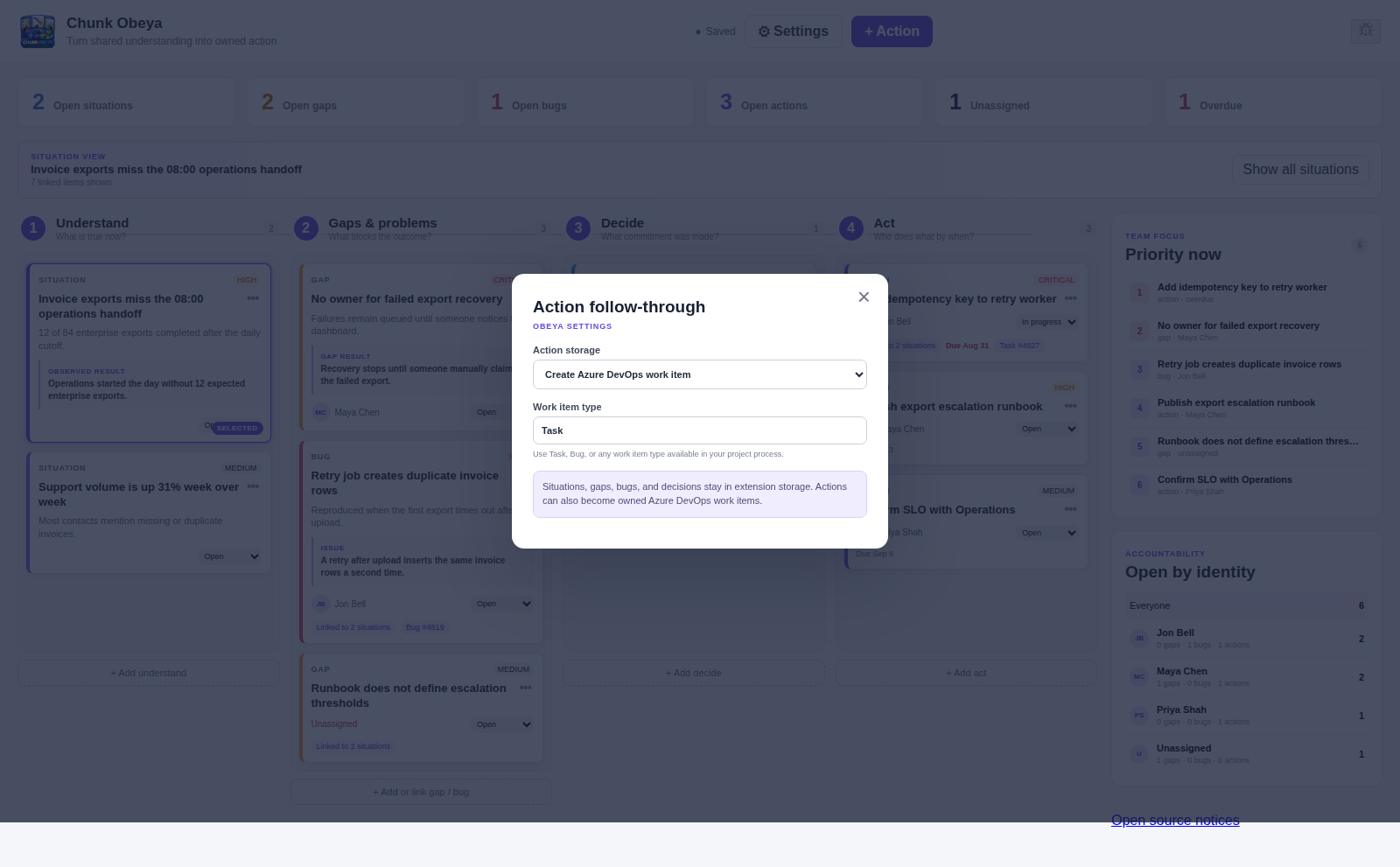Open priority item Add idempotency key to retry worker
Image resolution: width=1400 pixels, height=867 pixels.
click(1247, 292)
